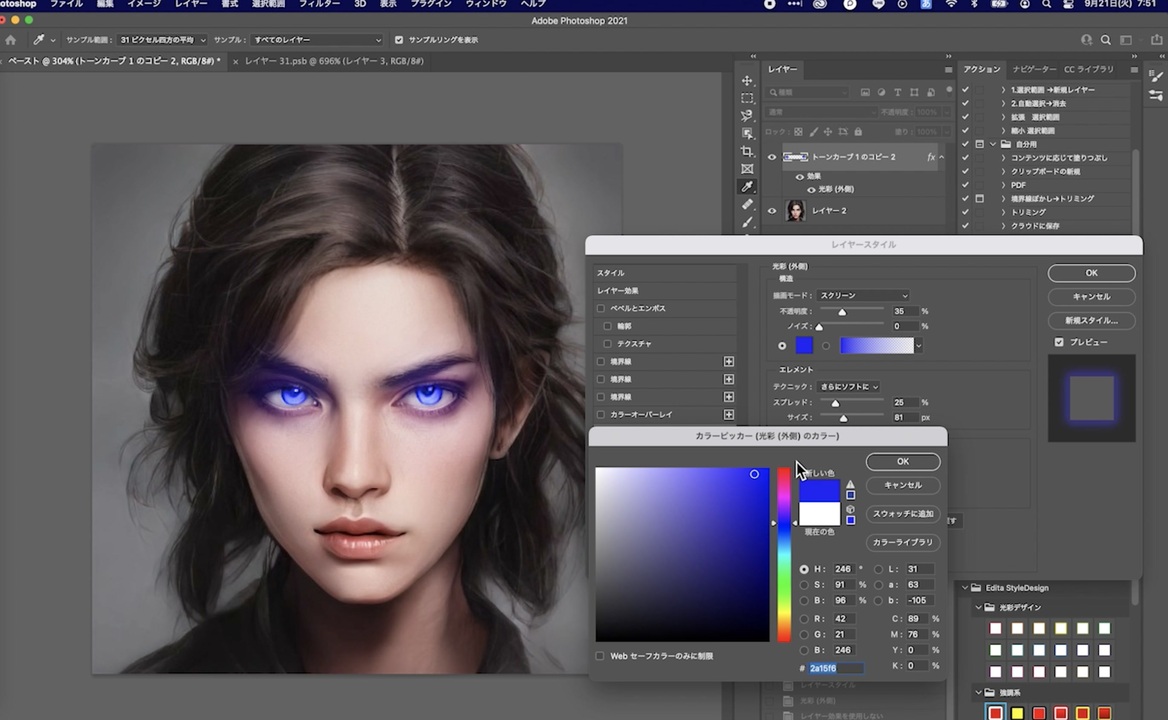Select the Eyedropper tool in the toolbar
The height and width of the screenshot is (720, 1168).
click(747, 187)
